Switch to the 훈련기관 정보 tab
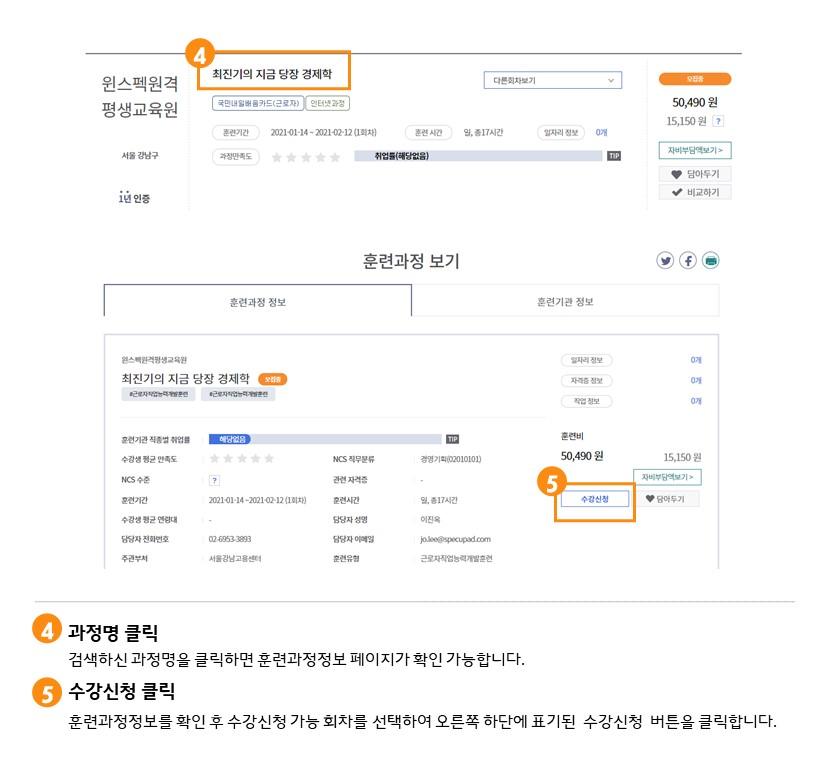Viewport: 828px width, 779px height. point(565,301)
